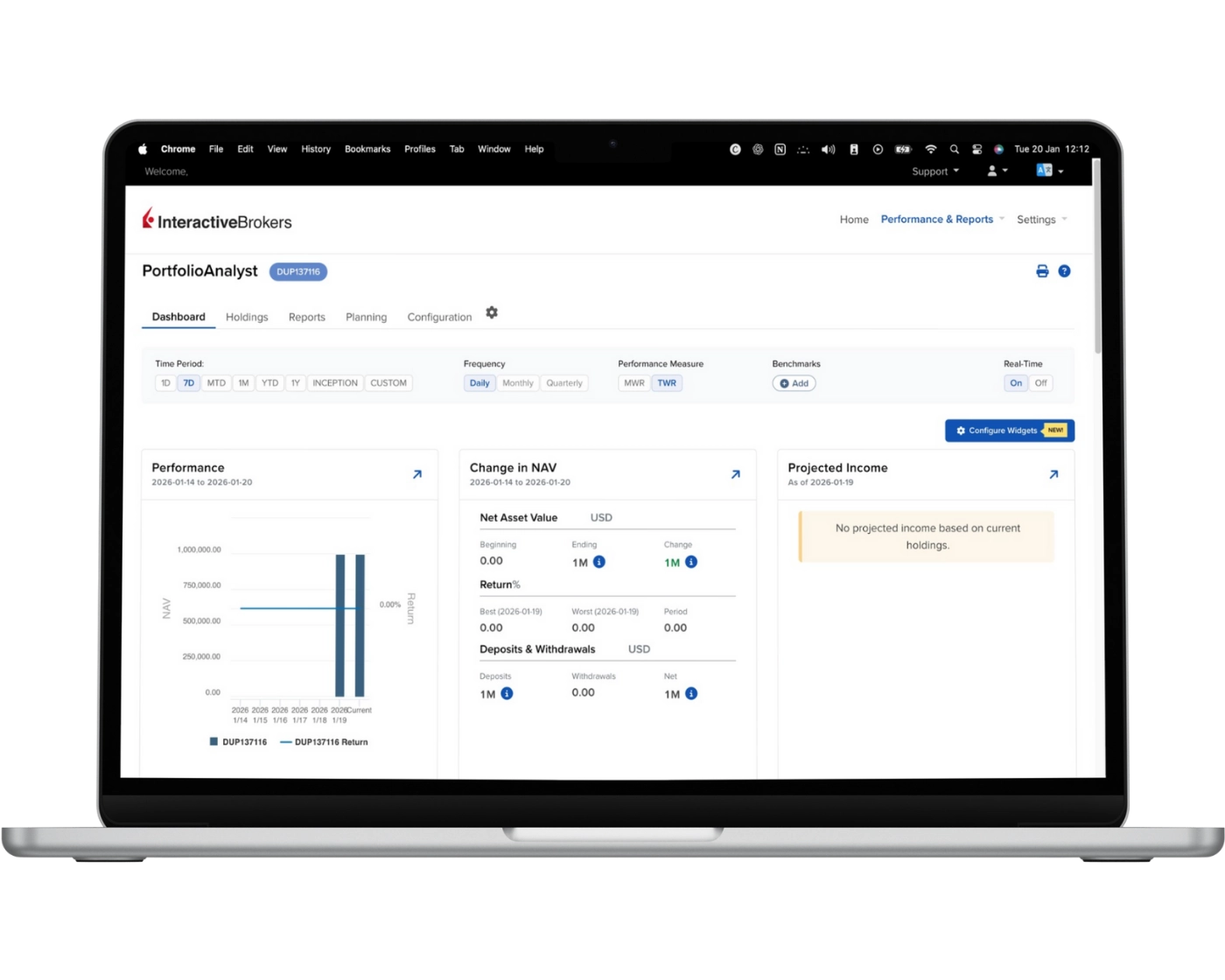The image size is (1225, 980).
Task: Open the Performance & Reports dropdown
Action: pos(937,219)
